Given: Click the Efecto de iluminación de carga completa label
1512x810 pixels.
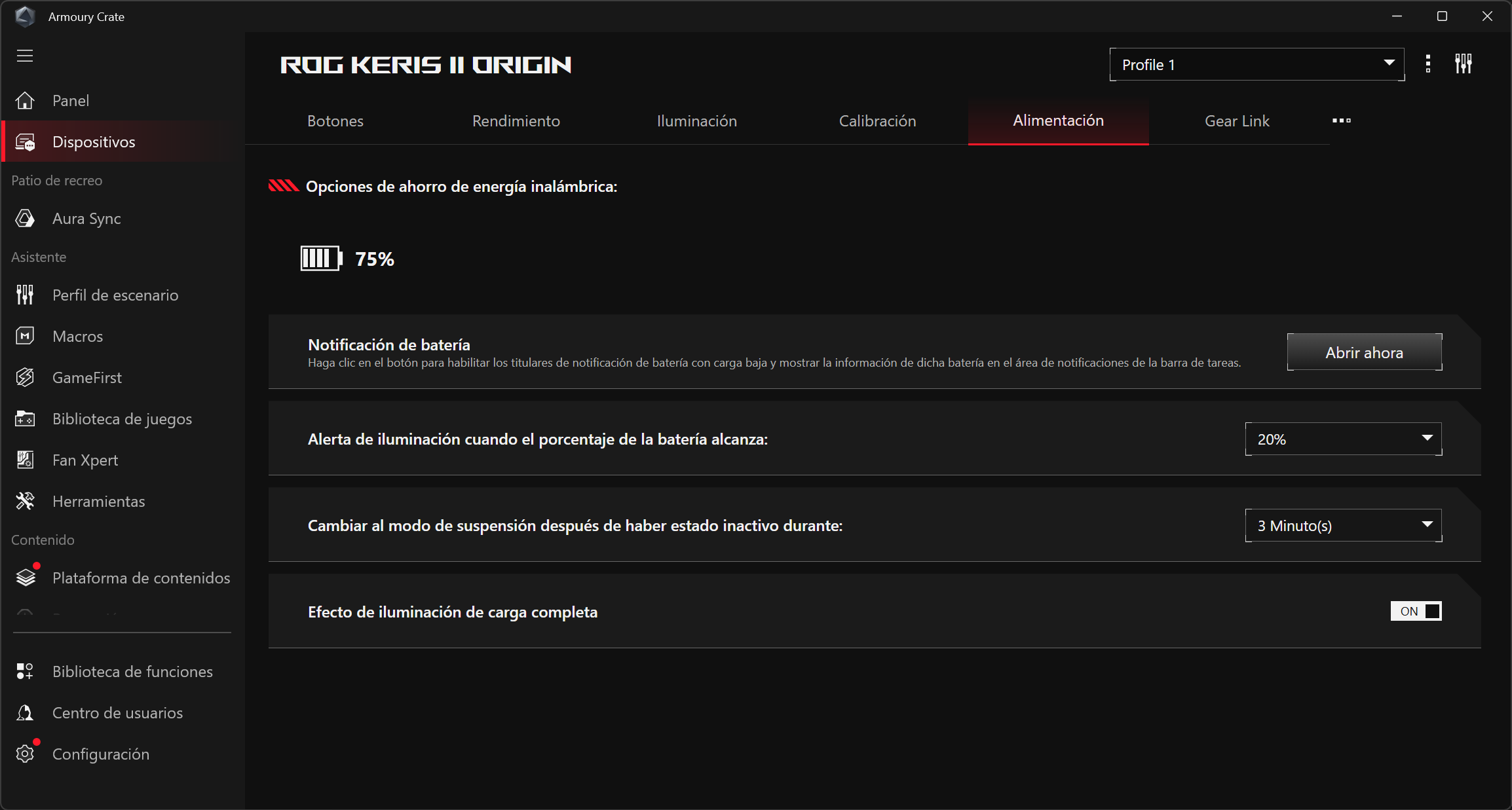Looking at the screenshot, I should tap(453, 612).
